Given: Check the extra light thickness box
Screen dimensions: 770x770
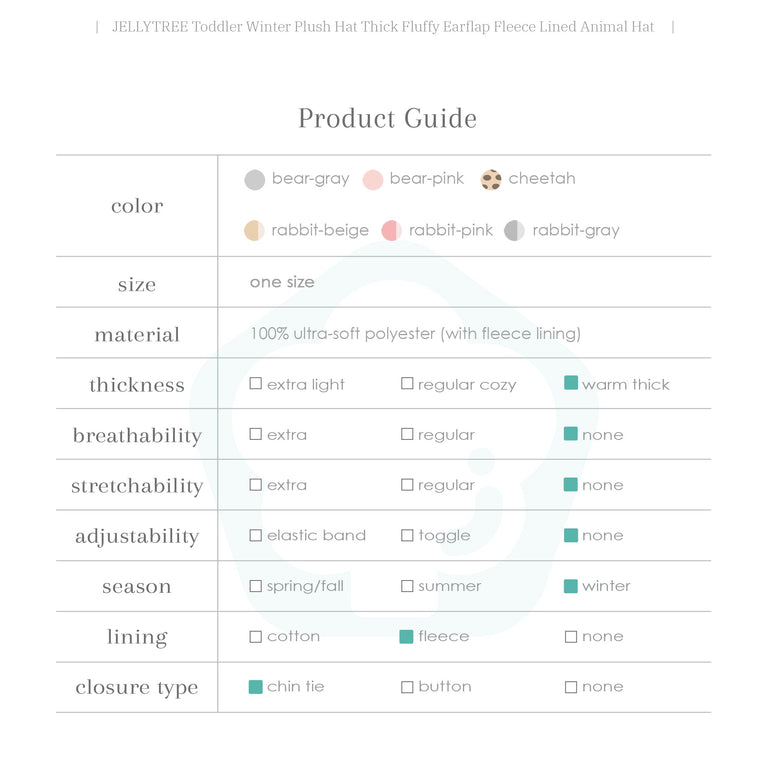Looking at the screenshot, I should click(256, 384).
